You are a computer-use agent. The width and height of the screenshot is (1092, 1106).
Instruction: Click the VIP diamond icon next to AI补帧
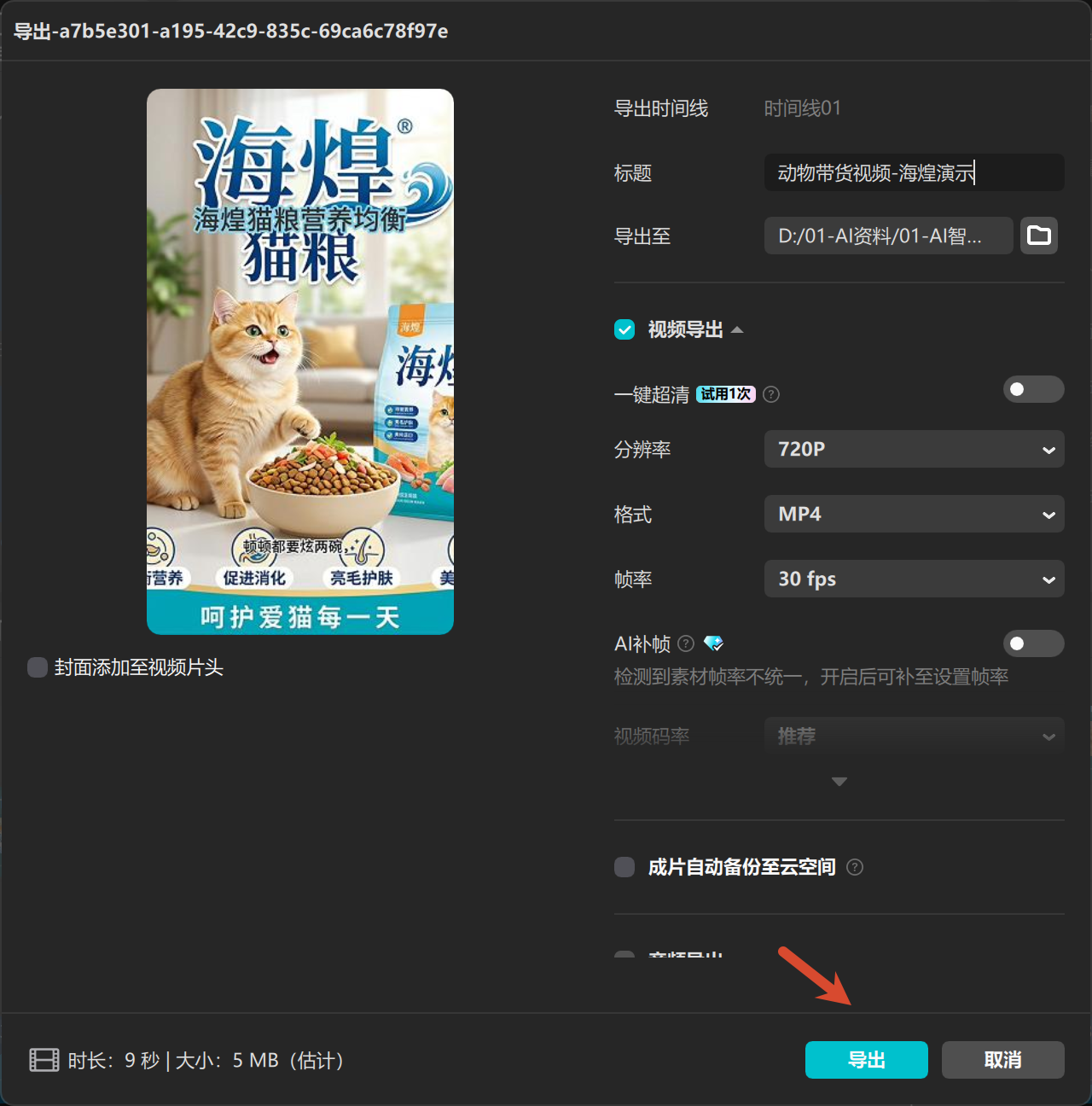[713, 643]
